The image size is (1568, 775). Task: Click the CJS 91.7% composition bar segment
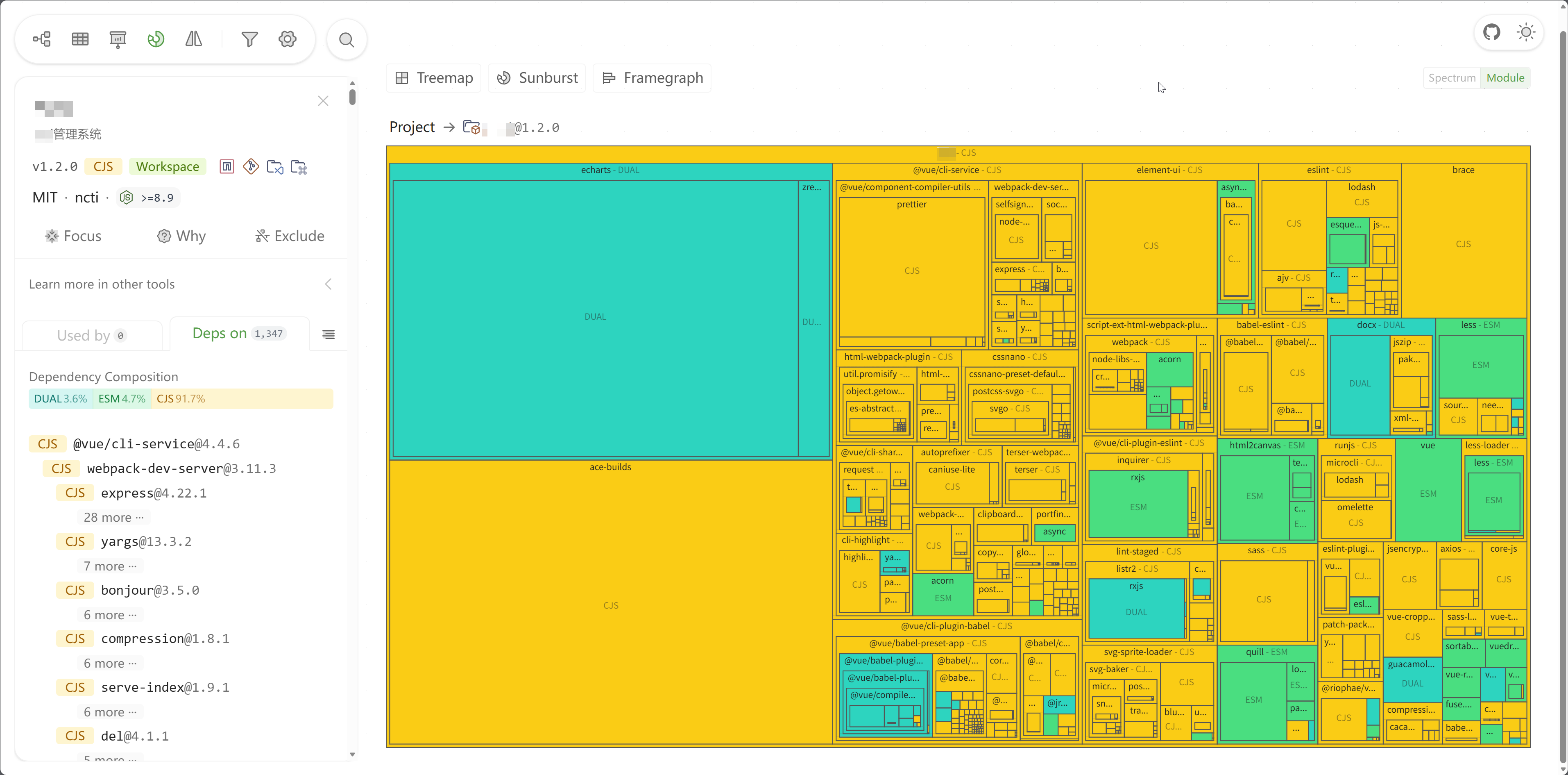click(242, 399)
